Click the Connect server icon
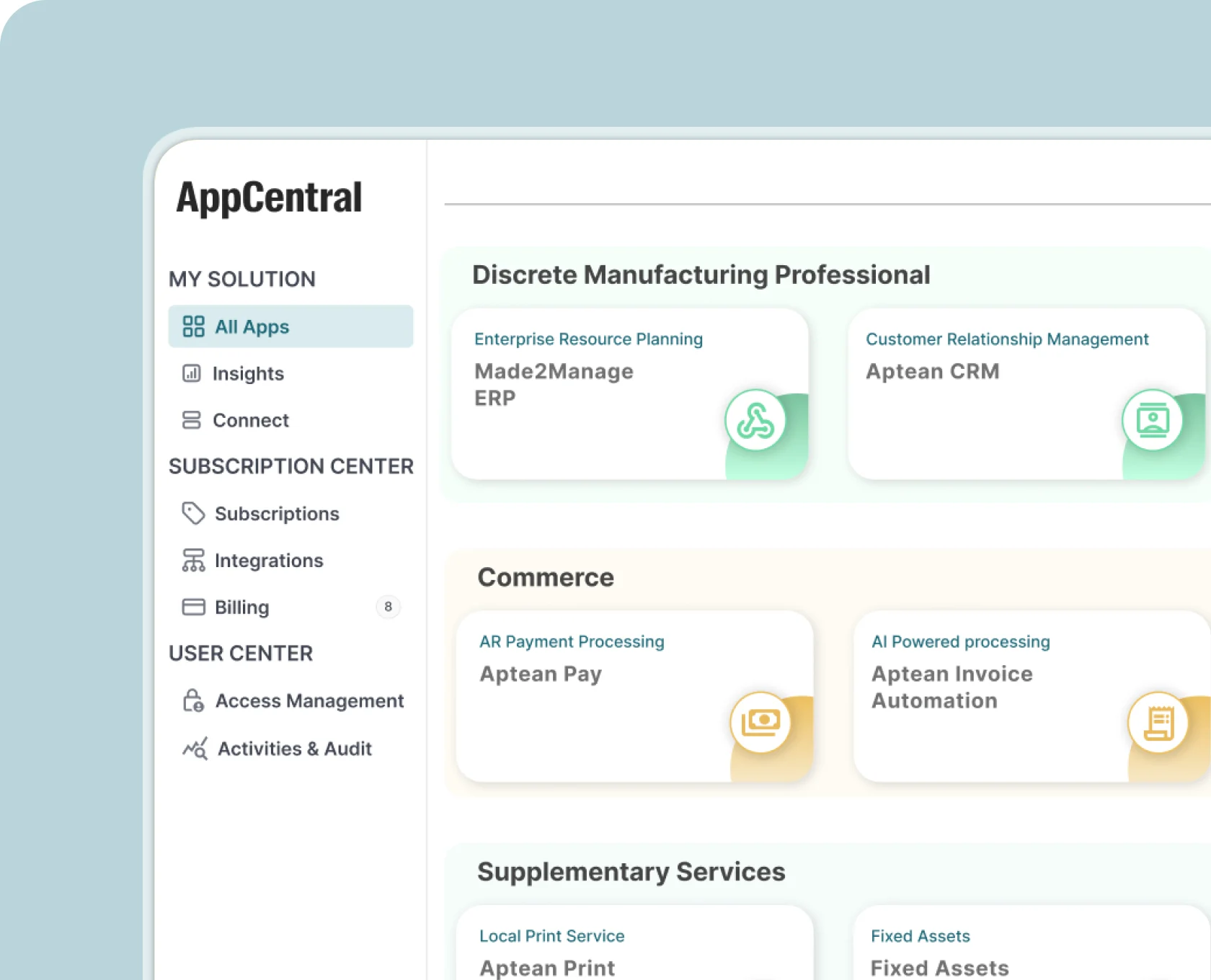The image size is (1211, 980). 191,420
